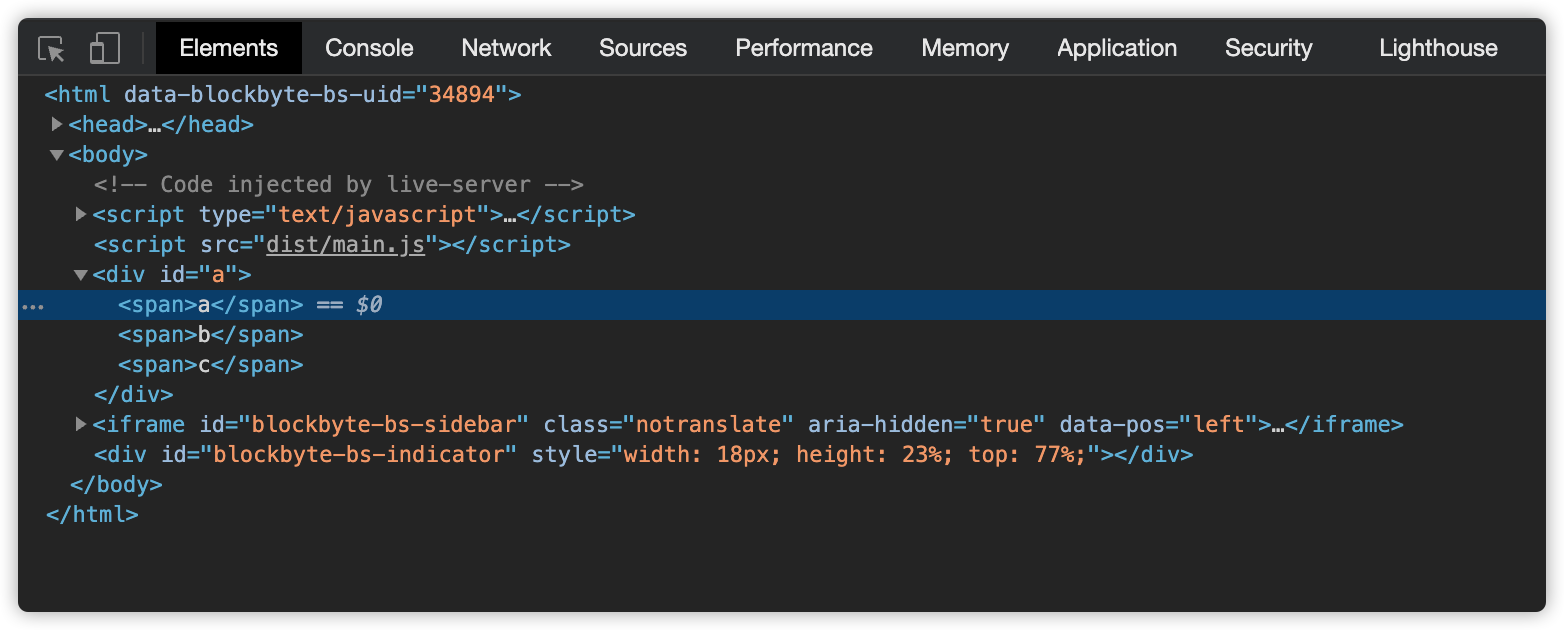Toggle the device toolbar icon

coord(104,48)
